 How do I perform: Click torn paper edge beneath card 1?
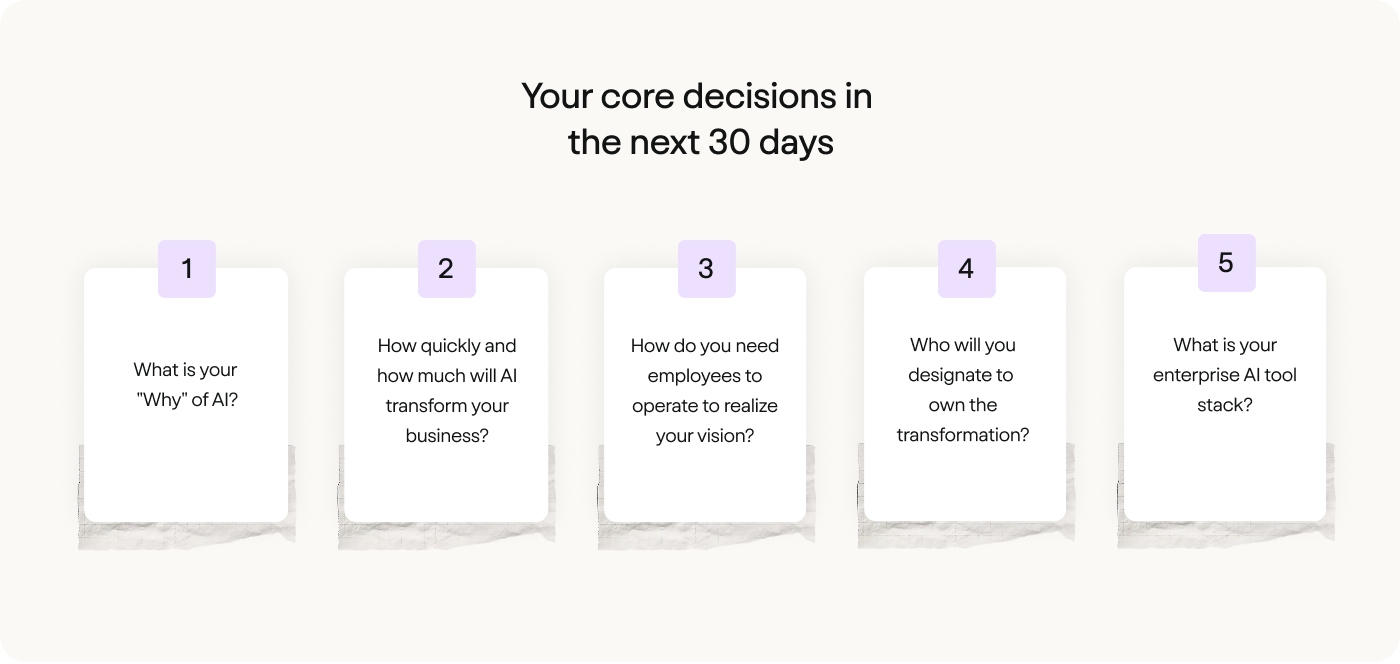pos(187,536)
